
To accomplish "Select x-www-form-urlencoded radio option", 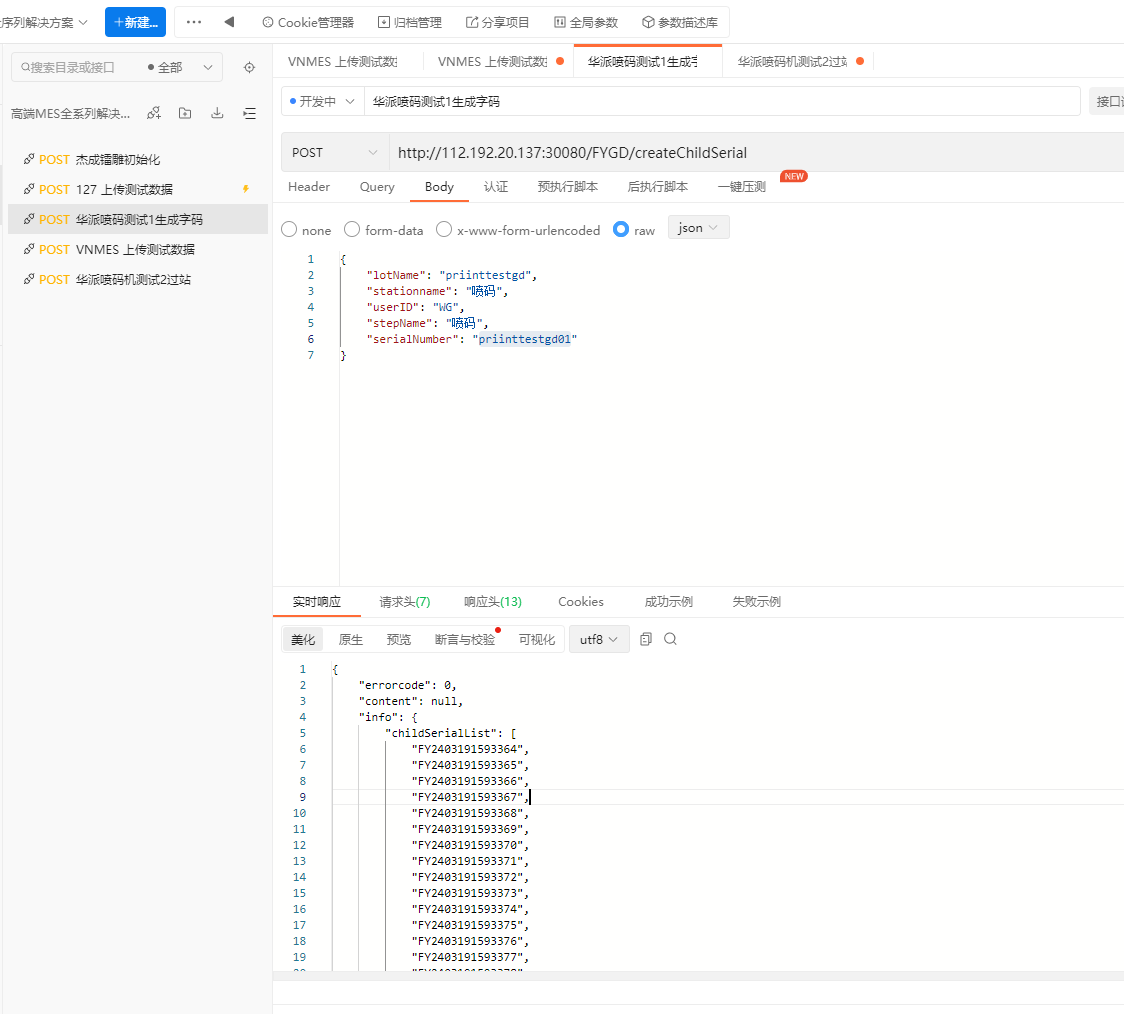I will point(444,230).
